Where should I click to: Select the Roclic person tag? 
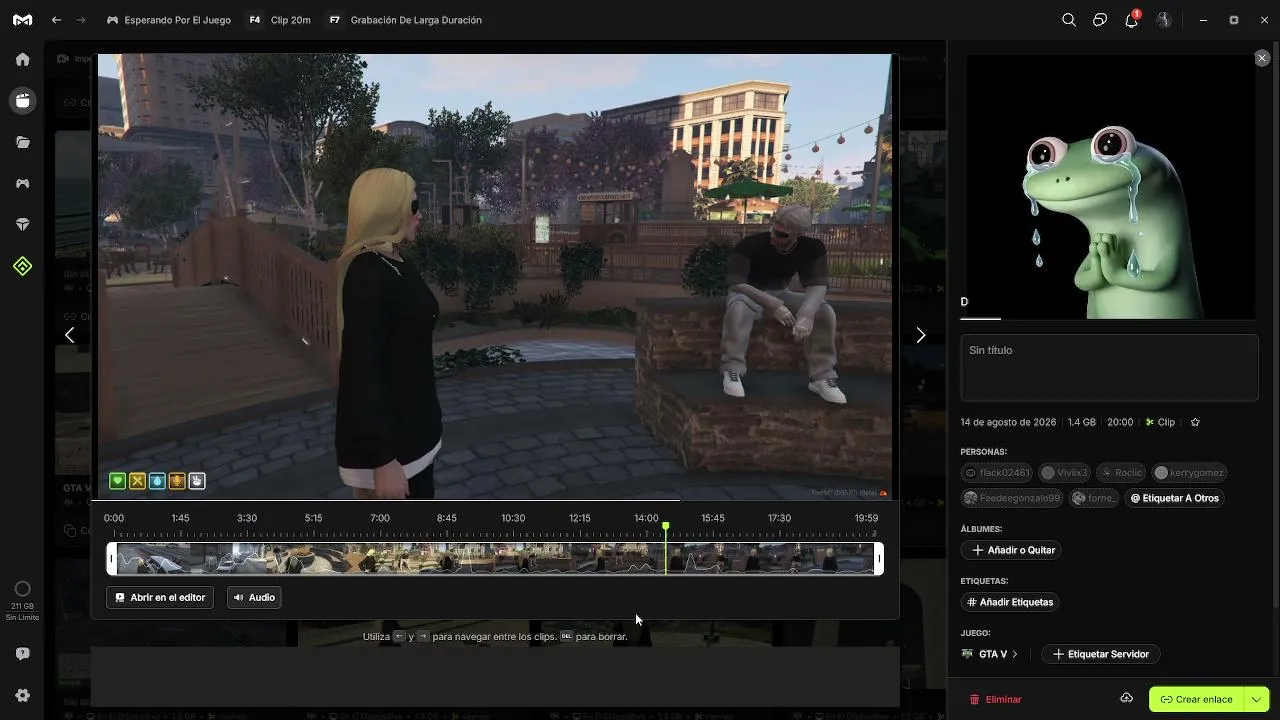[1122, 473]
